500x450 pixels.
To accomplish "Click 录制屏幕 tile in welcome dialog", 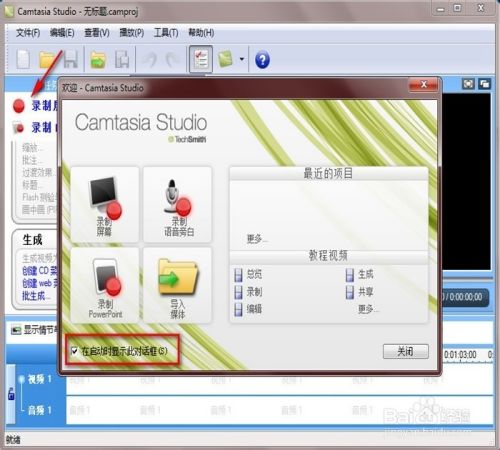I will (105, 204).
